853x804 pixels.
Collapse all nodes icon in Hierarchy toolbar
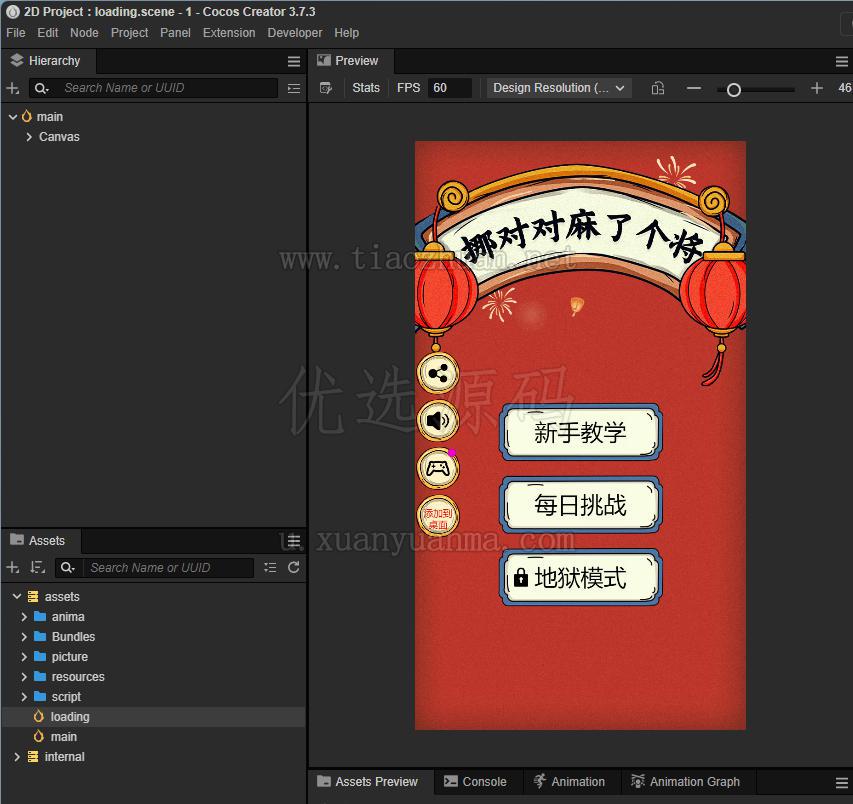[x=294, y=88]
